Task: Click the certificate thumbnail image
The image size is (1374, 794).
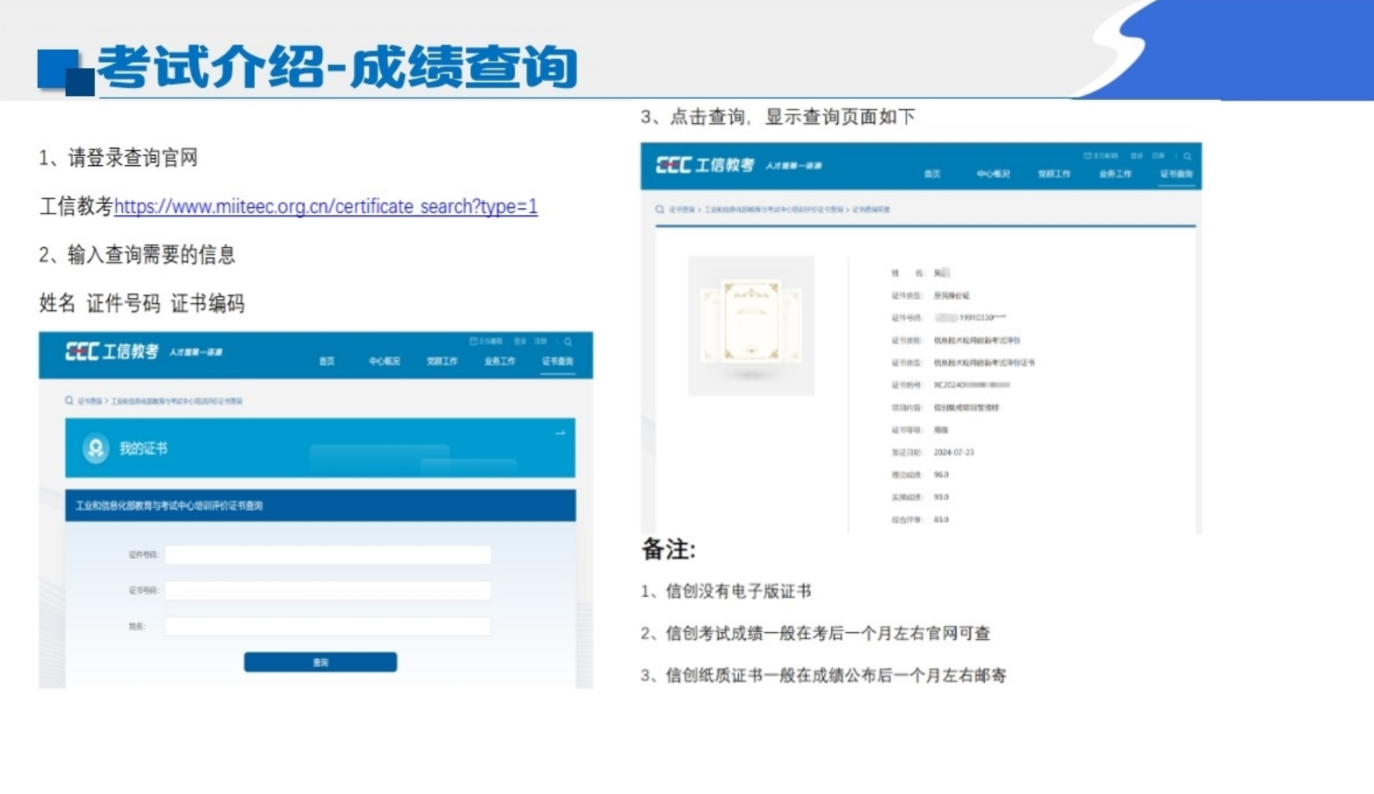Action: [751, 325]
